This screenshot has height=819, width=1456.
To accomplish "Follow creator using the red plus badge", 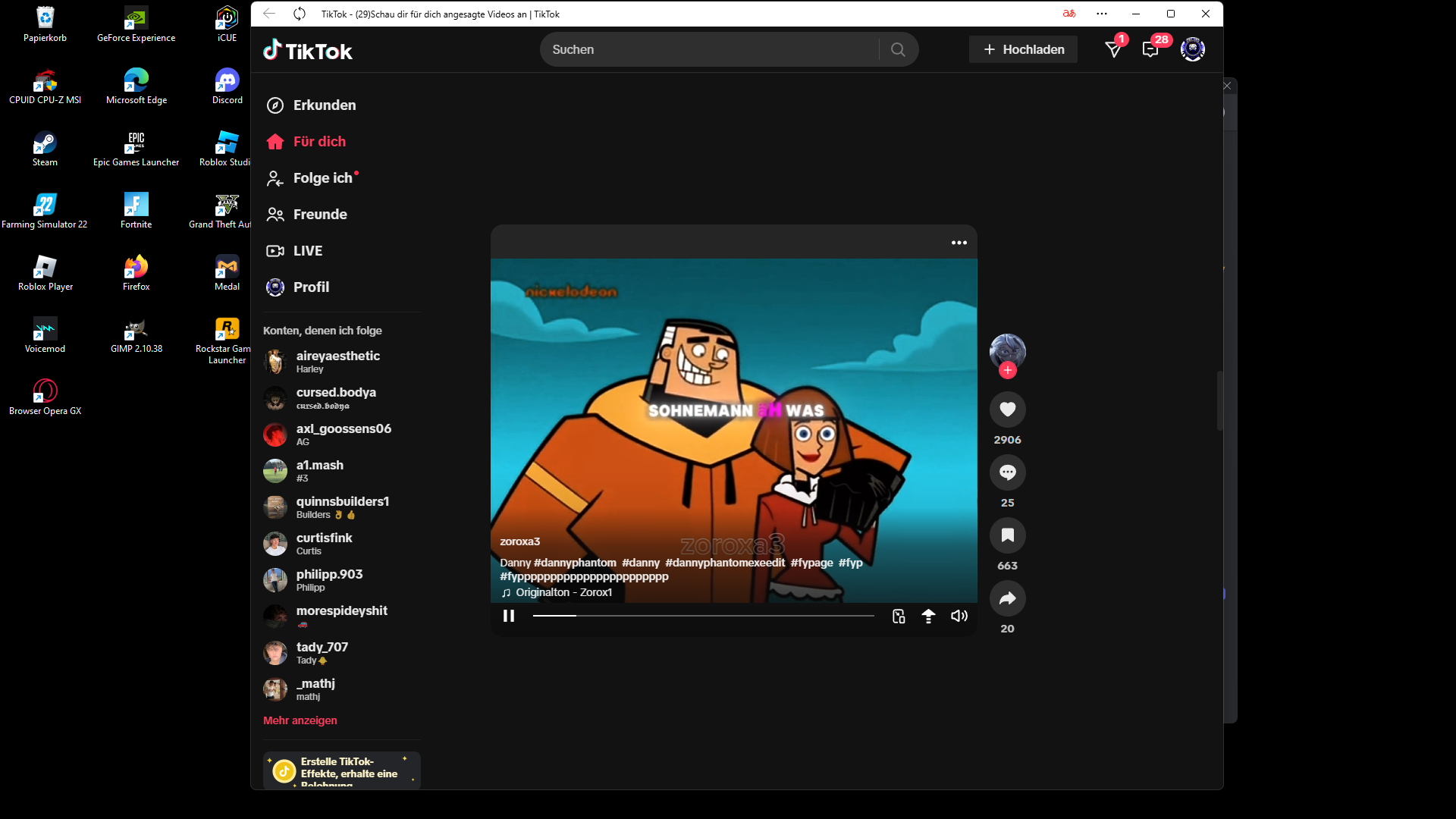I will pos(1008,370).
